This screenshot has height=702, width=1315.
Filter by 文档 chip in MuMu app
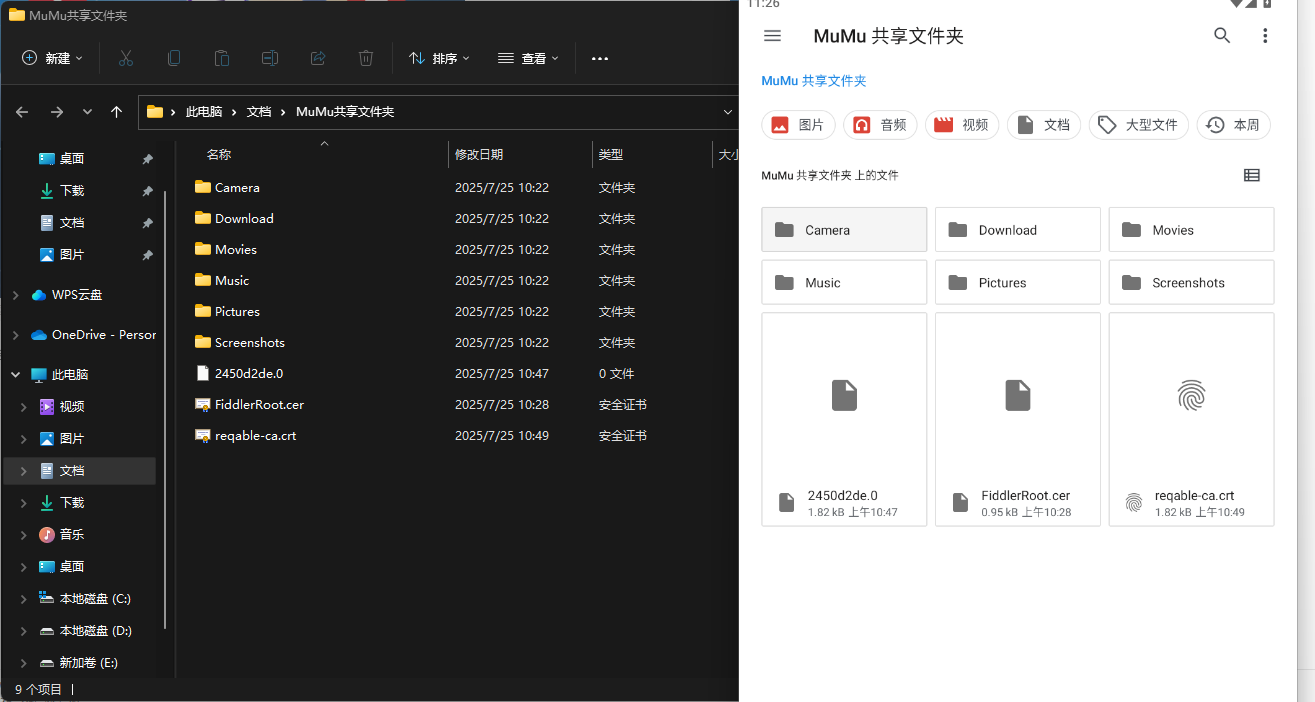[1044, 125]
